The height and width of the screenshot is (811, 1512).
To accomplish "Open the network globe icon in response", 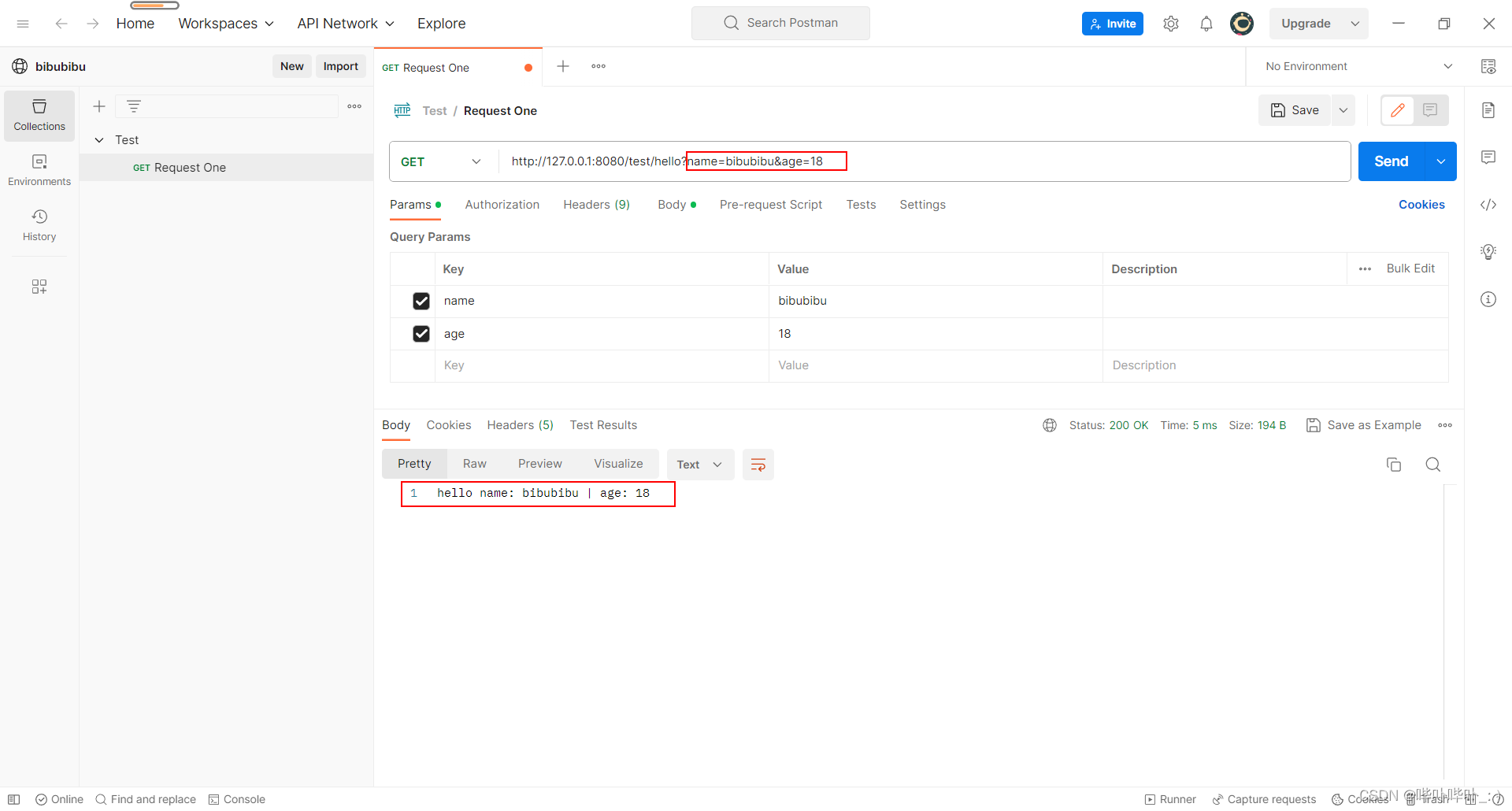I will tap(1050, 425).
